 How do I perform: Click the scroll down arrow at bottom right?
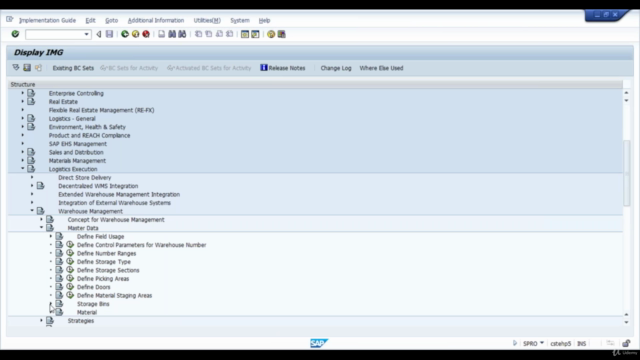pyautogui.click(x=627, y=322)
